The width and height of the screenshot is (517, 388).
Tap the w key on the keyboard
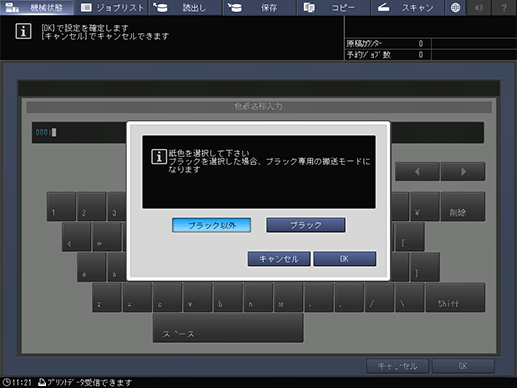[107, 237]
